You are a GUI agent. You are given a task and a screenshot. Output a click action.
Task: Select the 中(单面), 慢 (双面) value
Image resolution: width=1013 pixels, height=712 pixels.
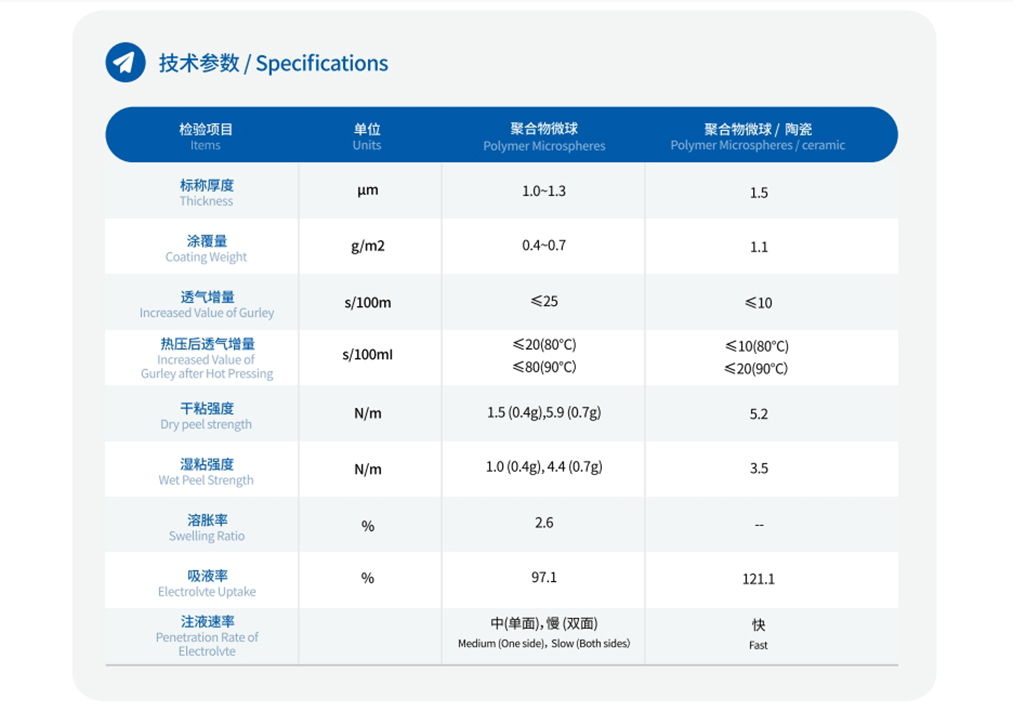click(x=544, y=623)
